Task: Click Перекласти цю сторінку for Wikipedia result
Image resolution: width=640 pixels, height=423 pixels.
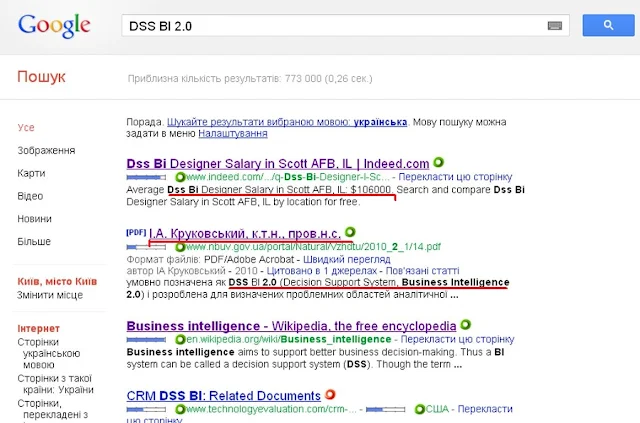Action: 457,339
